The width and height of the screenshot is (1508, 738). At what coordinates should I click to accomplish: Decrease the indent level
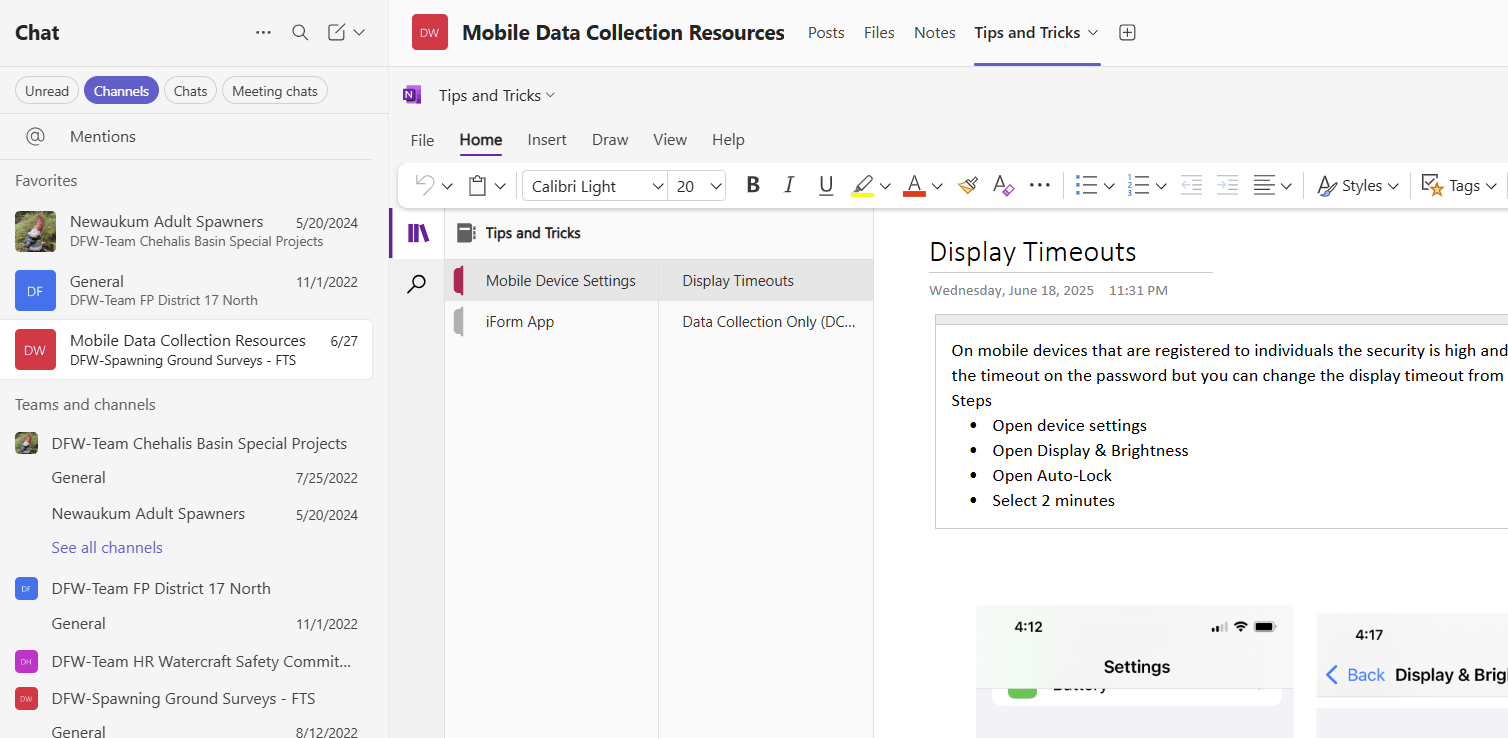point(1191,185)
